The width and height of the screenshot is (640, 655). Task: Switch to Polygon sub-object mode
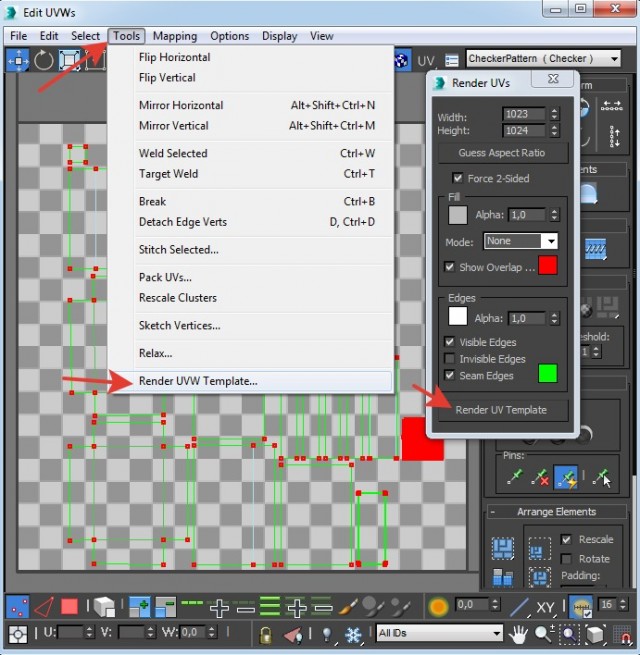point(69,607)
